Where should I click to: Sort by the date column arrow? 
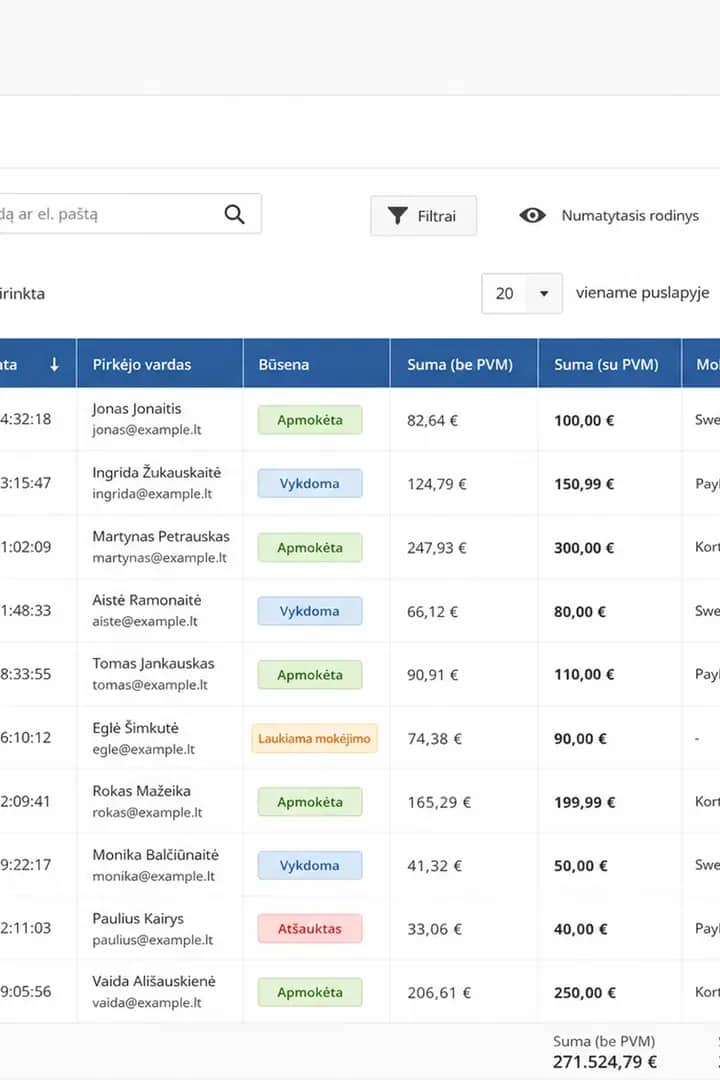click(54, 364)
